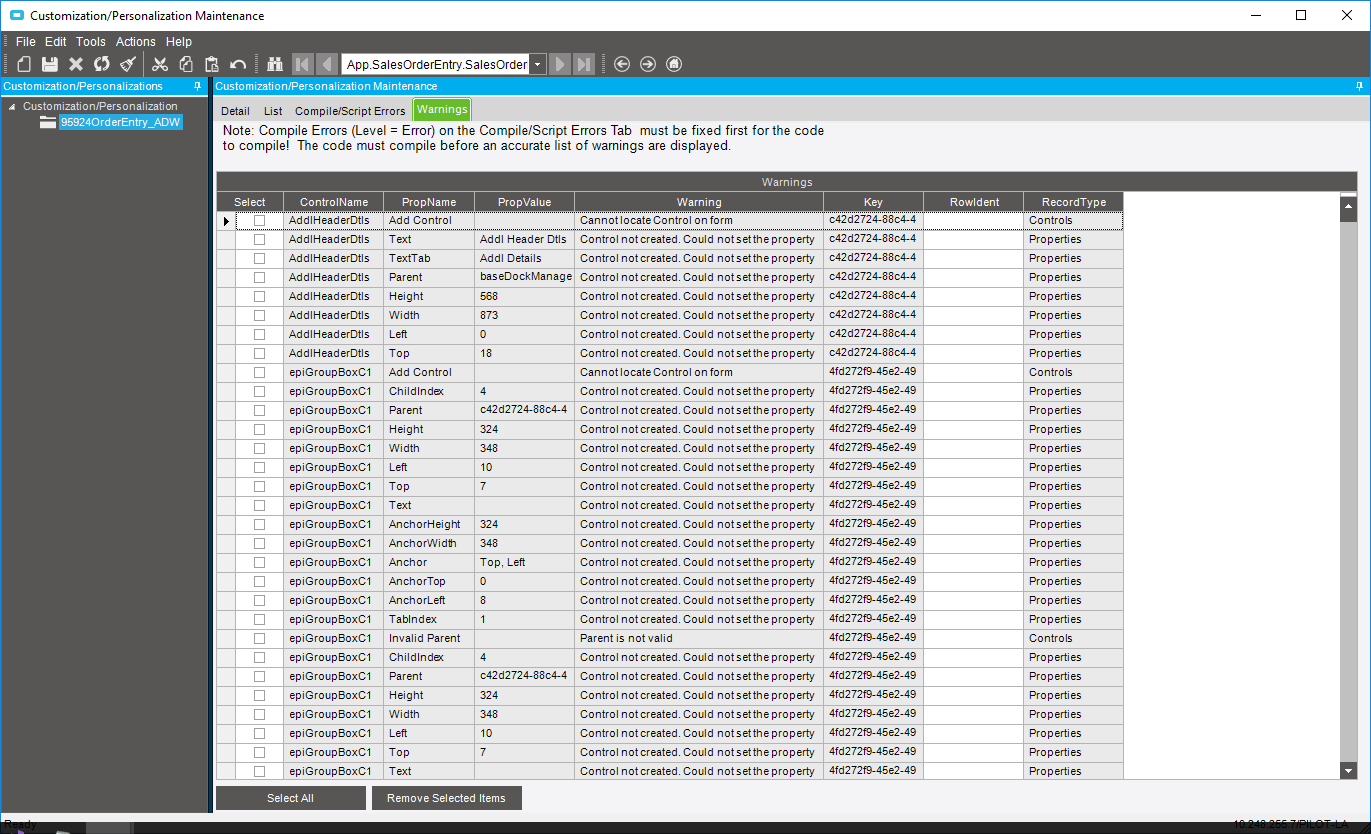Screen dimensions: 1371x834
Task: Open the Actions menu
Action: click(x=136, y=42)
